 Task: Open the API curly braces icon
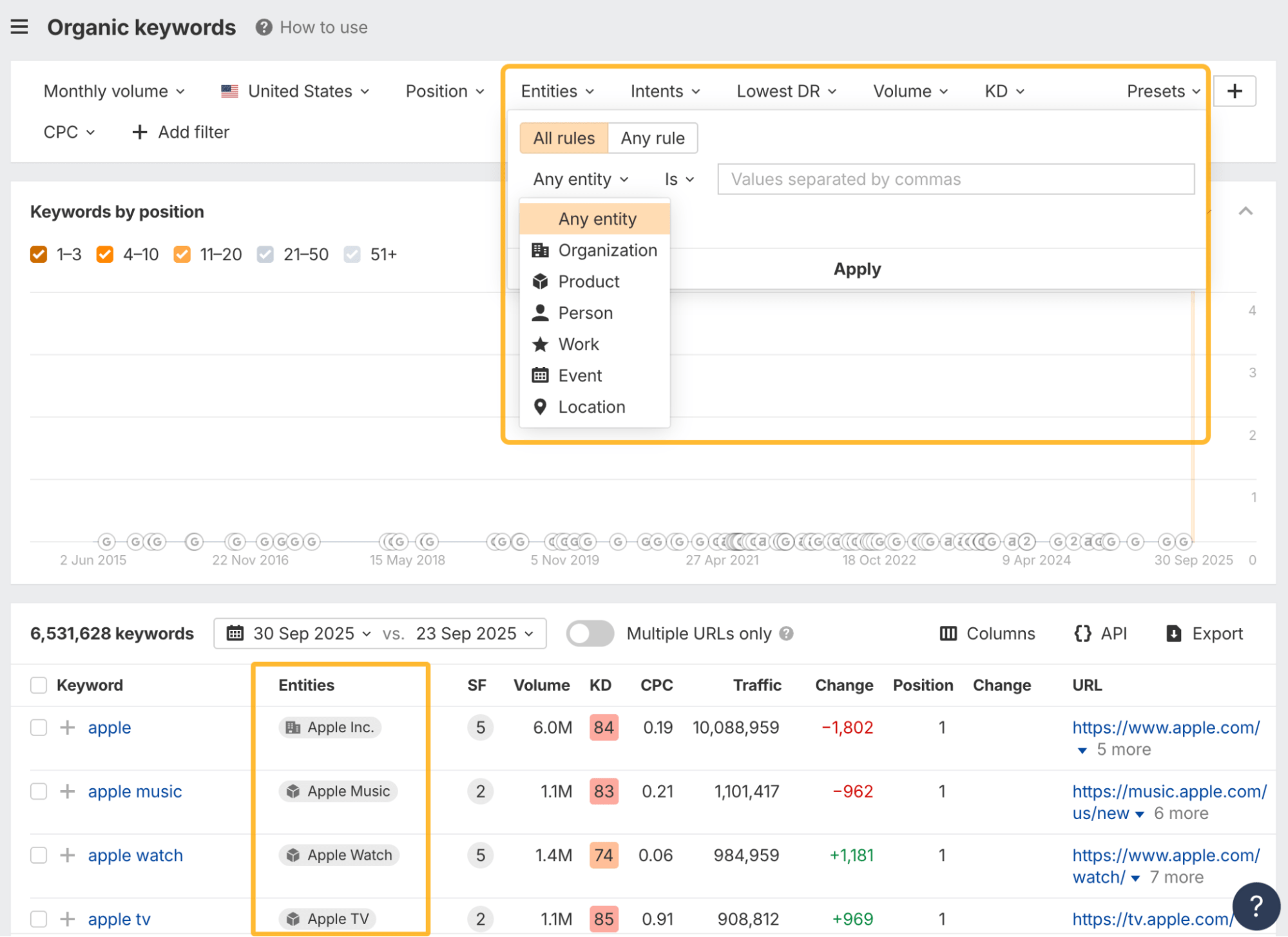[1082, 634]
